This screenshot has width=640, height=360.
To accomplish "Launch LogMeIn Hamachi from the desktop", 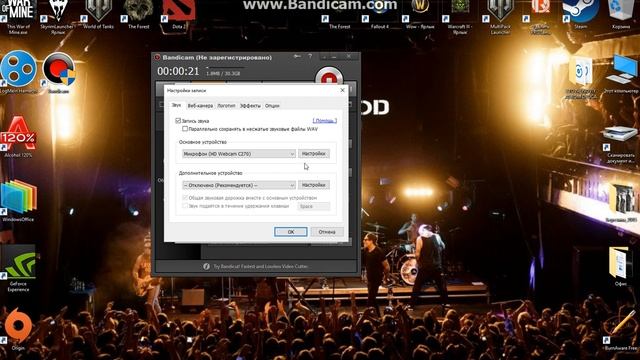I will (18, 72).
